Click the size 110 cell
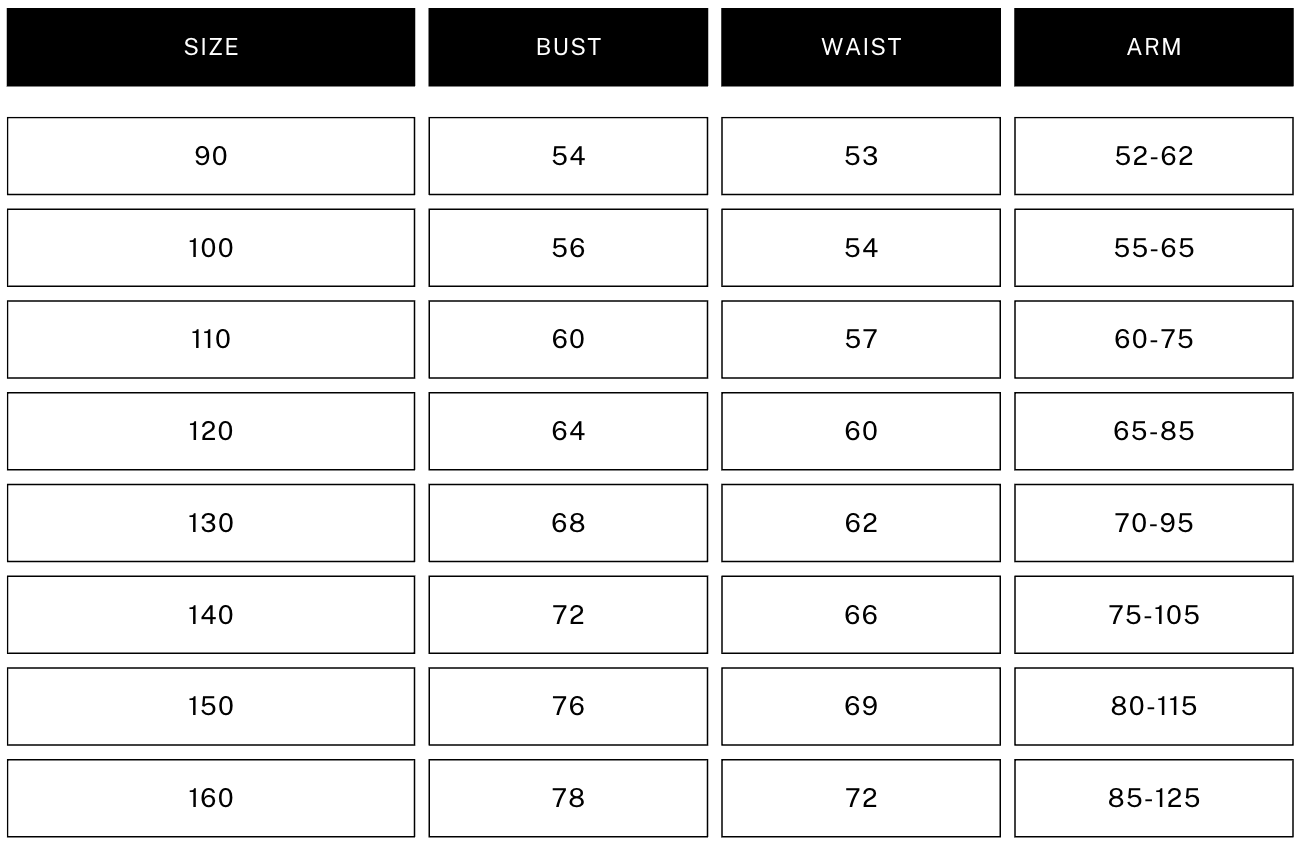 pyautogui.click(x=211, y=340)
